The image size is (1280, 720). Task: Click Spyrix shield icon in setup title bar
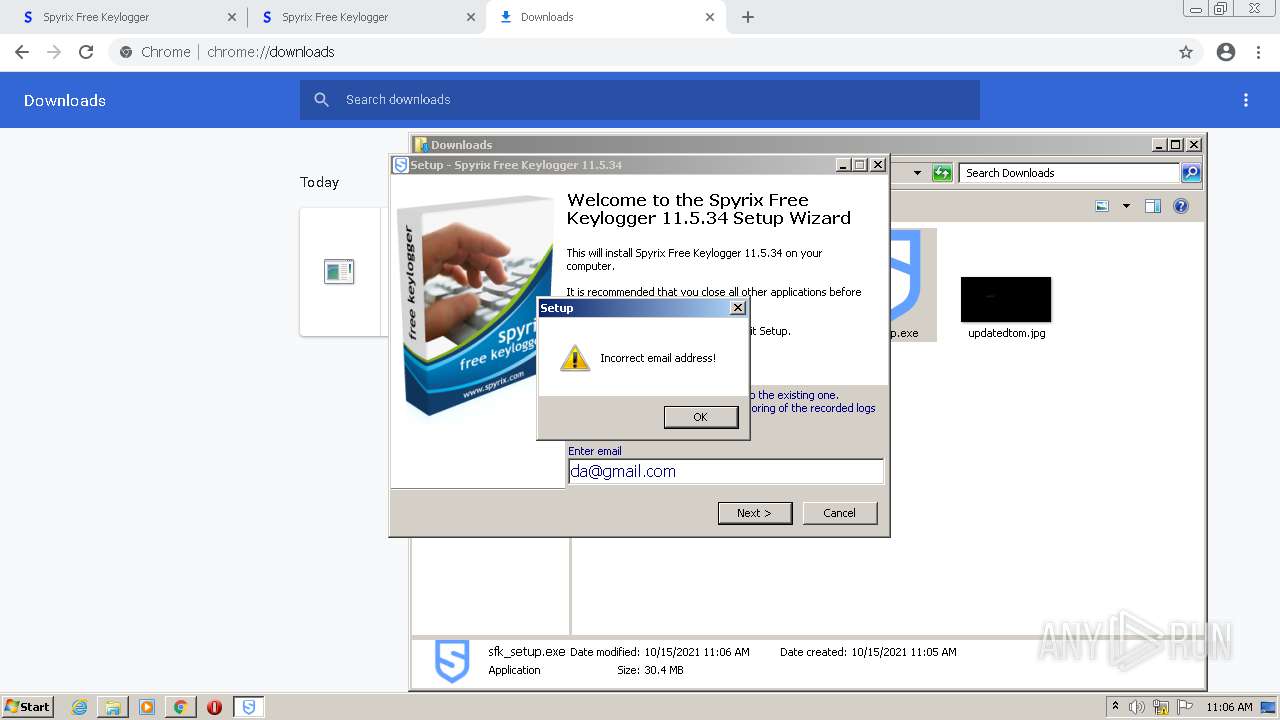pos(400,165)
